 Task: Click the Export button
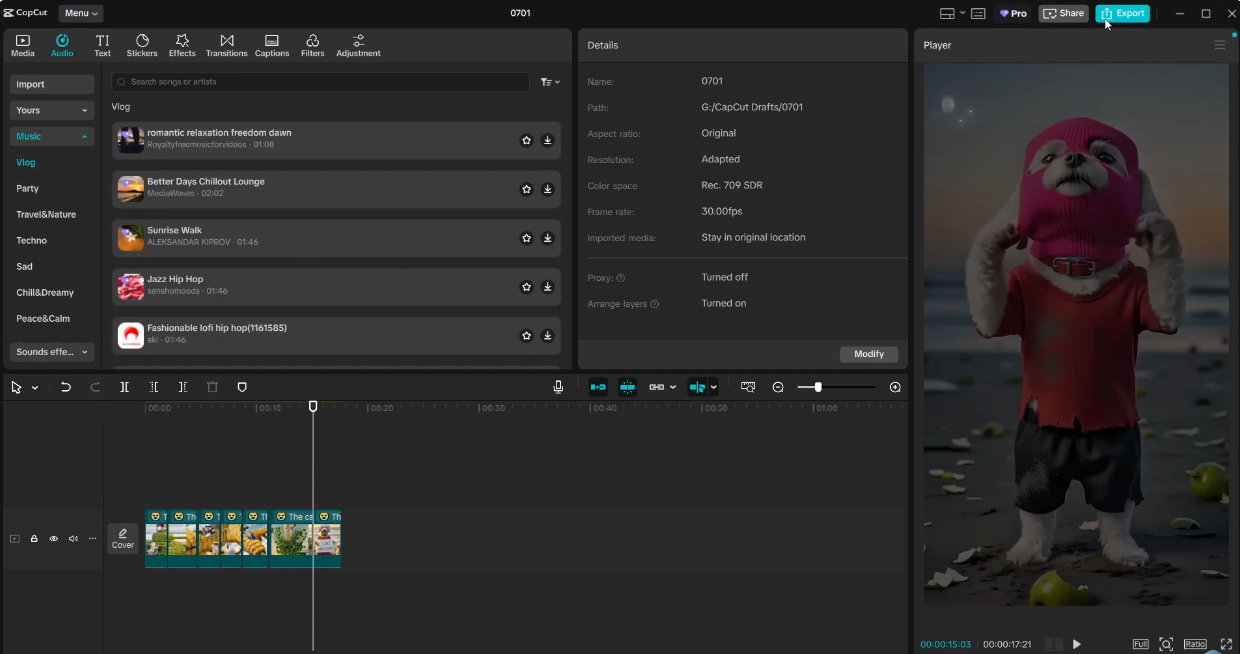(1122, 13)
